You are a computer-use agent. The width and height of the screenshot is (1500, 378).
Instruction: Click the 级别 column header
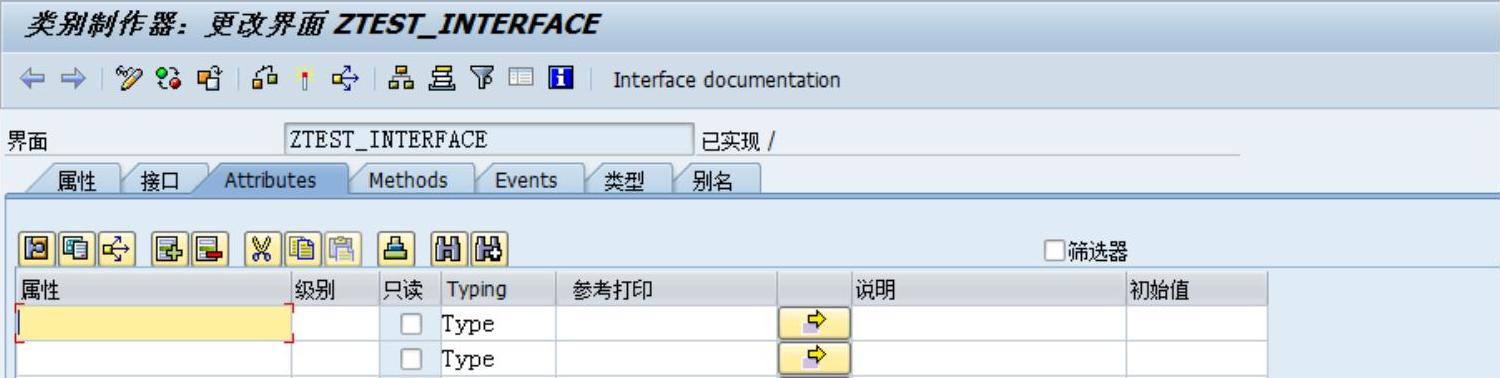[336, 290]
